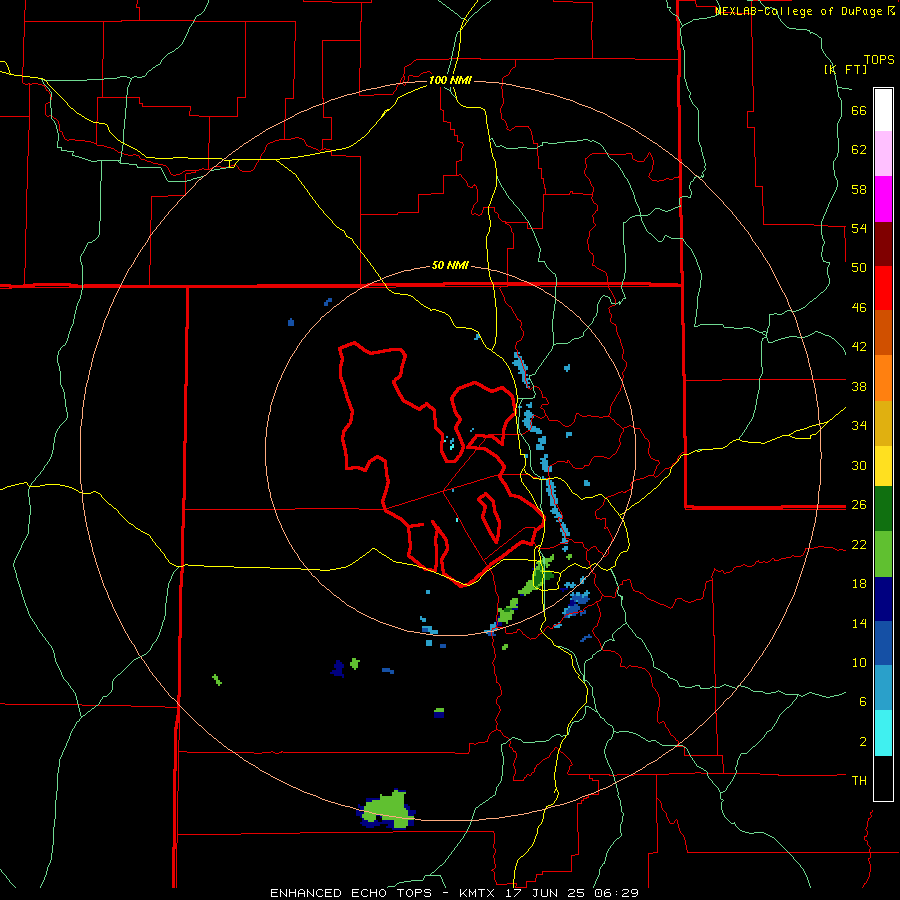Pick the burnt orange legend swatch
Screen dimensions: 900x900
tap(883, 332)
